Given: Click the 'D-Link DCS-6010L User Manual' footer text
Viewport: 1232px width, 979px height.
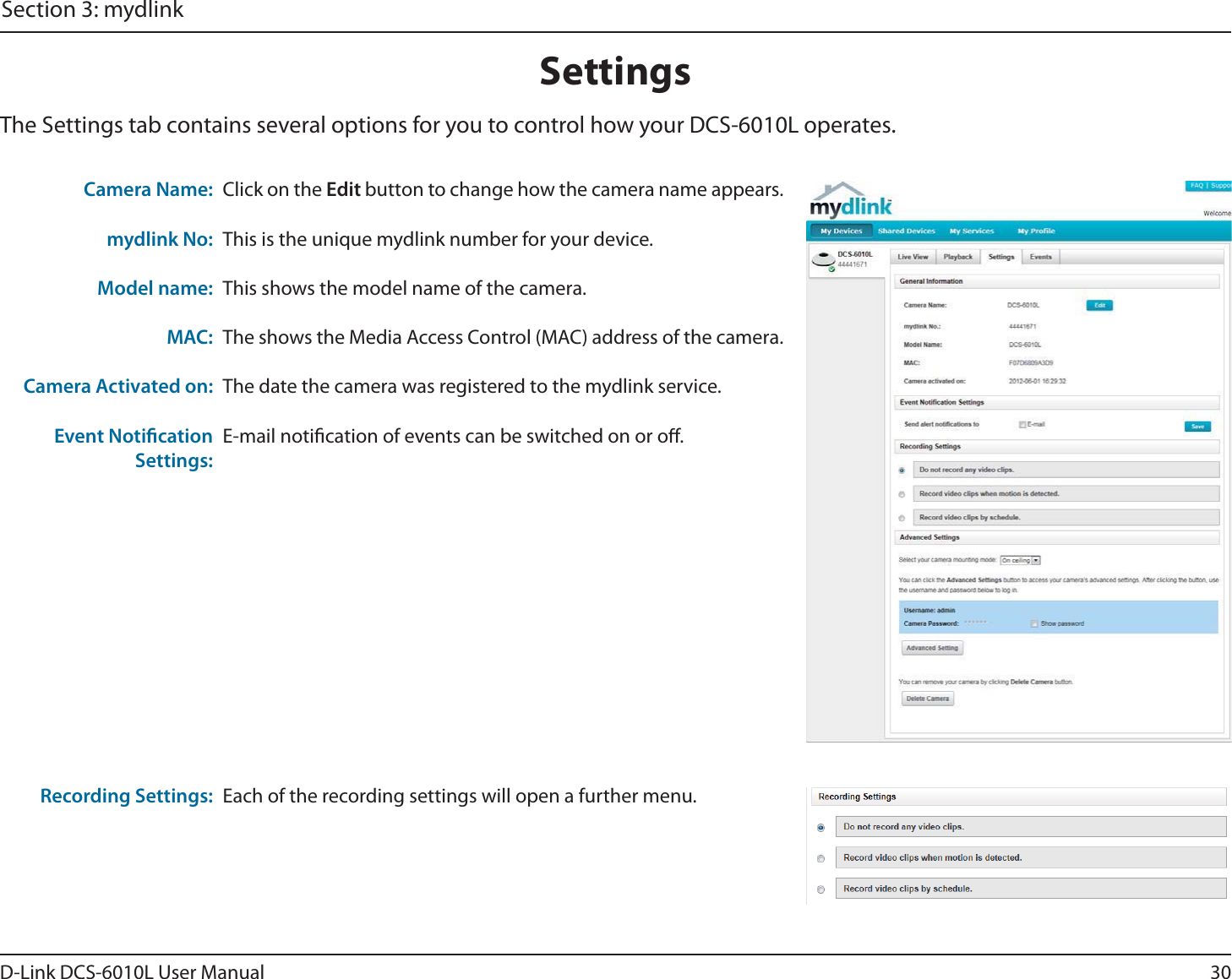Looking at the screenshot, I should coord(132,971).
